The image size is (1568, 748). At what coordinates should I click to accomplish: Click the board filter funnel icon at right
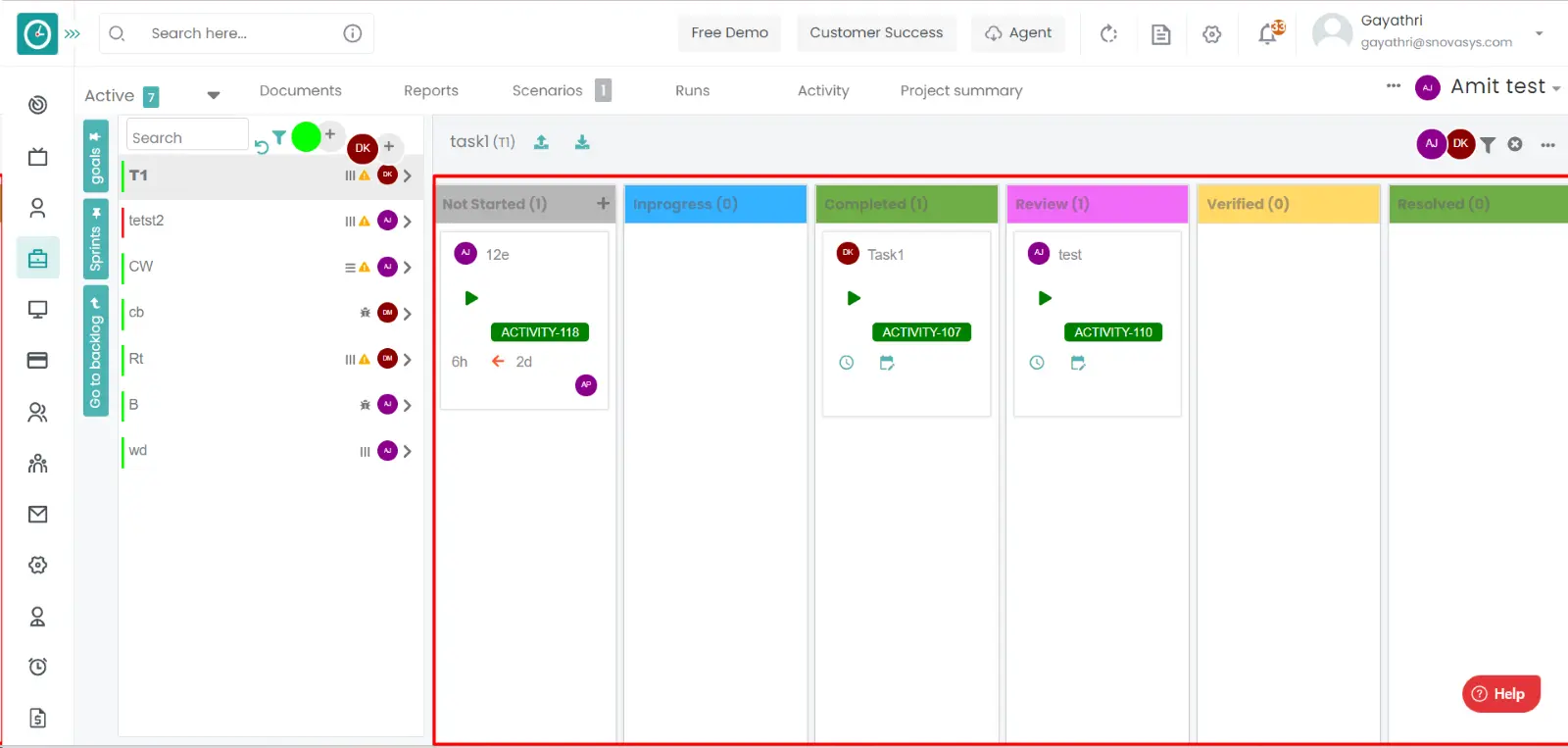click(x=1488, y=145)
